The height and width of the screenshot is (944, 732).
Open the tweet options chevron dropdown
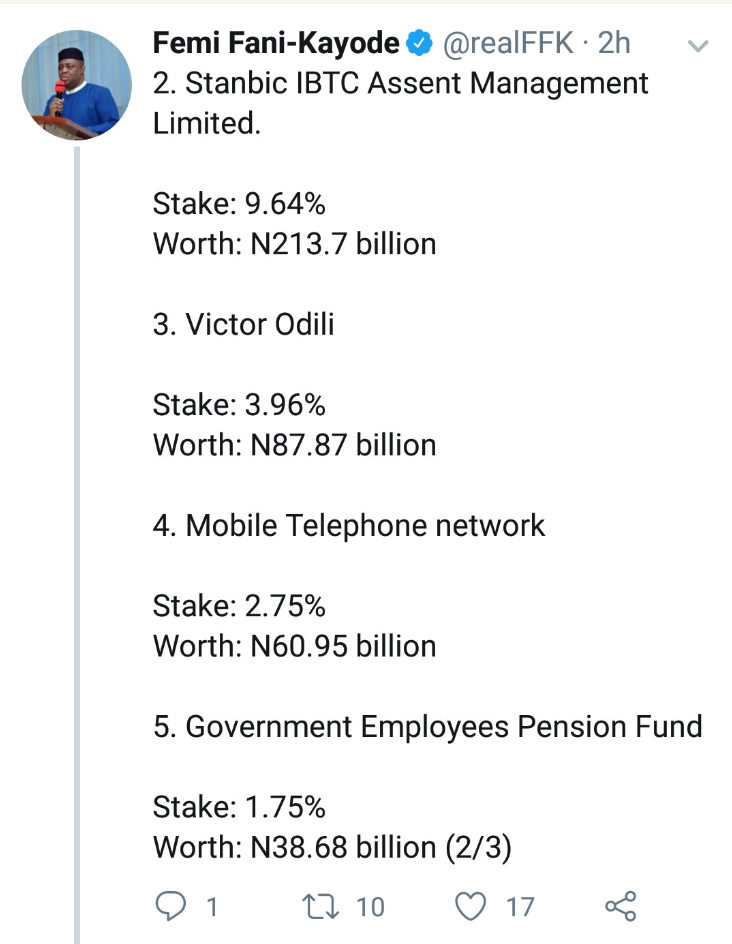(699, 45)
